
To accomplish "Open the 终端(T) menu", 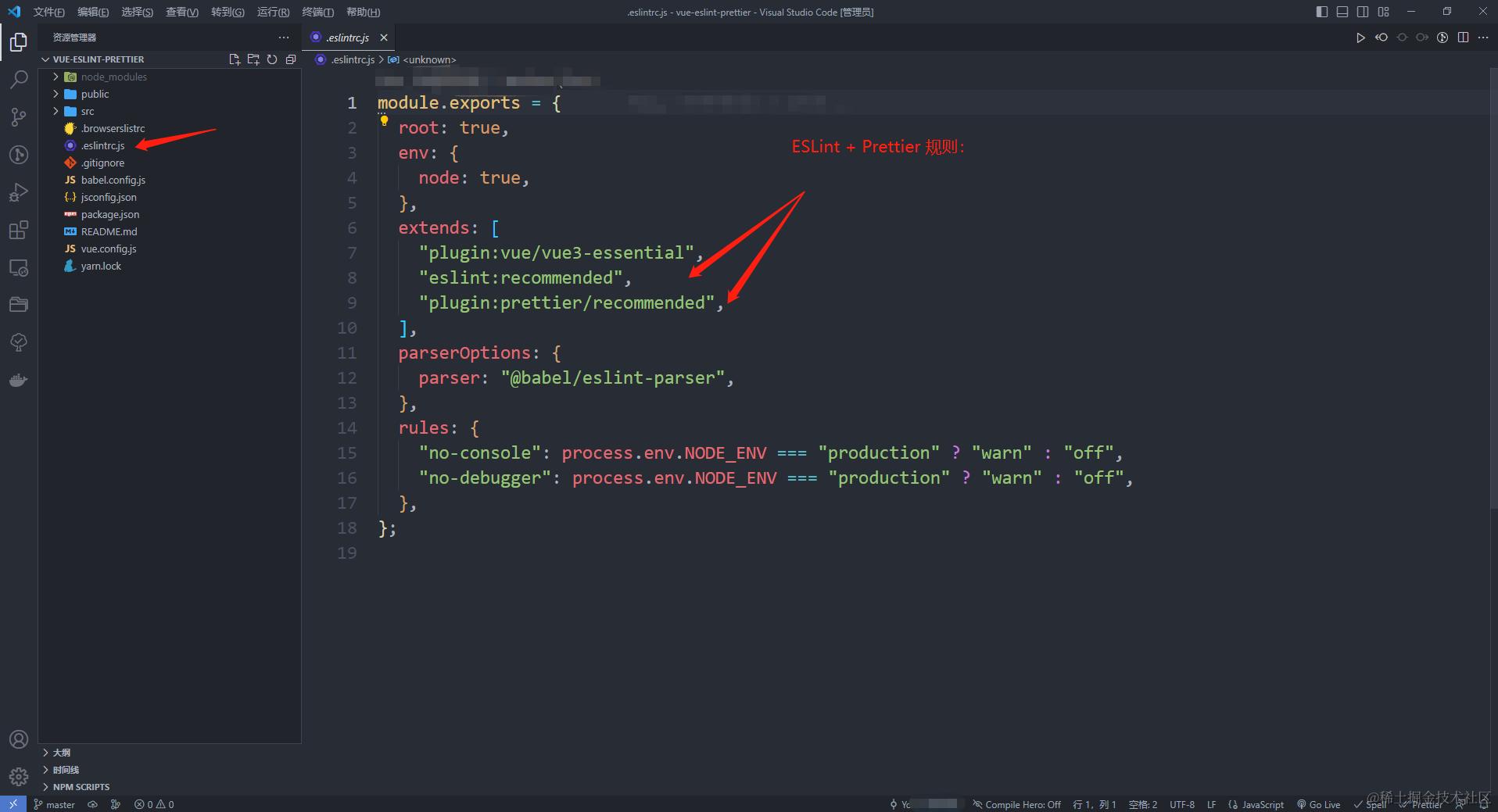I will point(318,12).
